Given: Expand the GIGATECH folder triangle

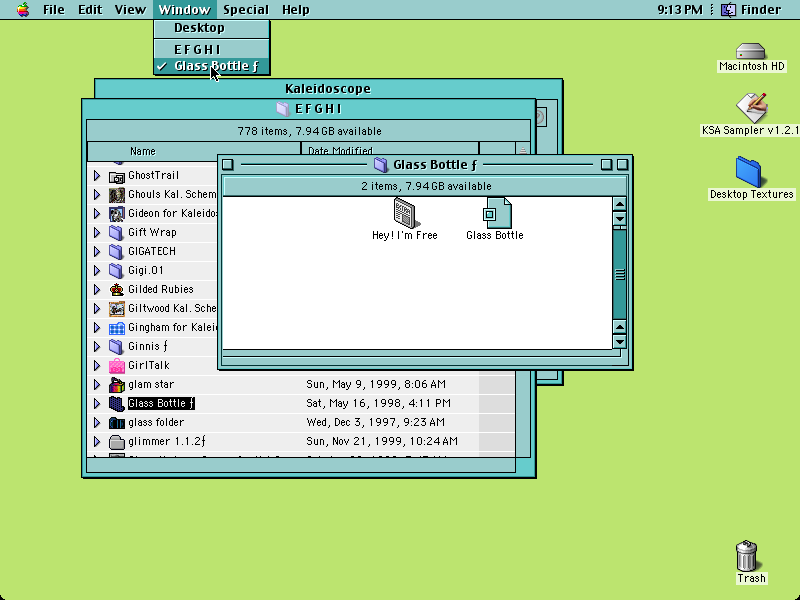Looking at the screenshot, I should [97, 252].
